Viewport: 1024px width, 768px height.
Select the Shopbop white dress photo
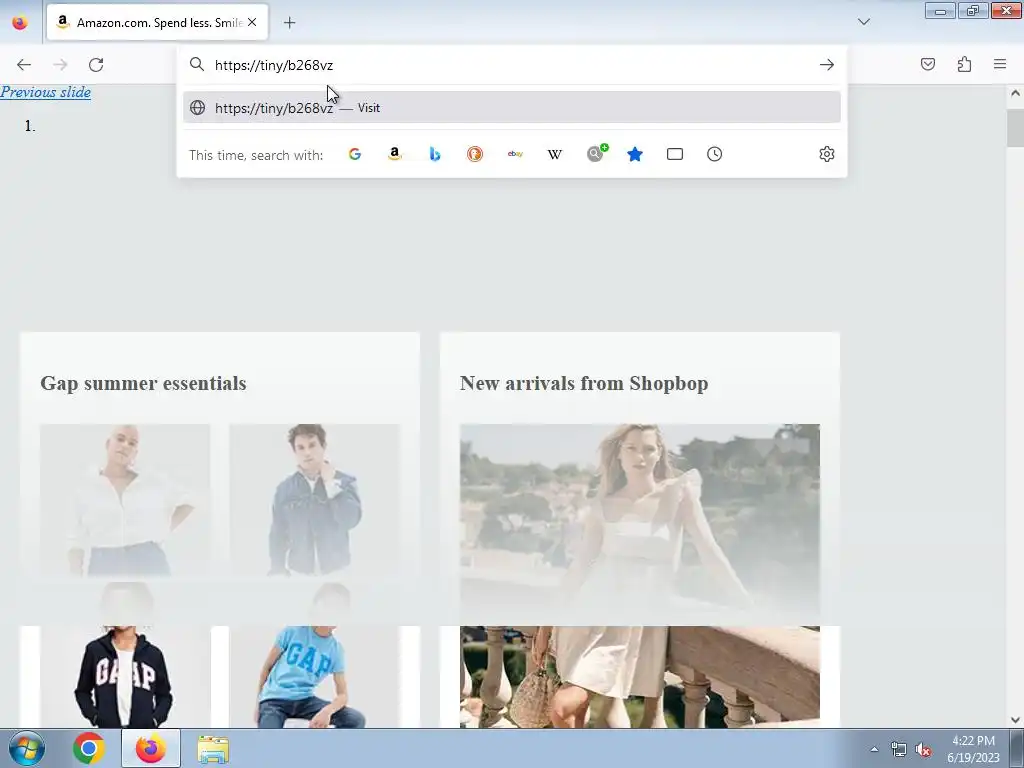click(x=640, y=576)
